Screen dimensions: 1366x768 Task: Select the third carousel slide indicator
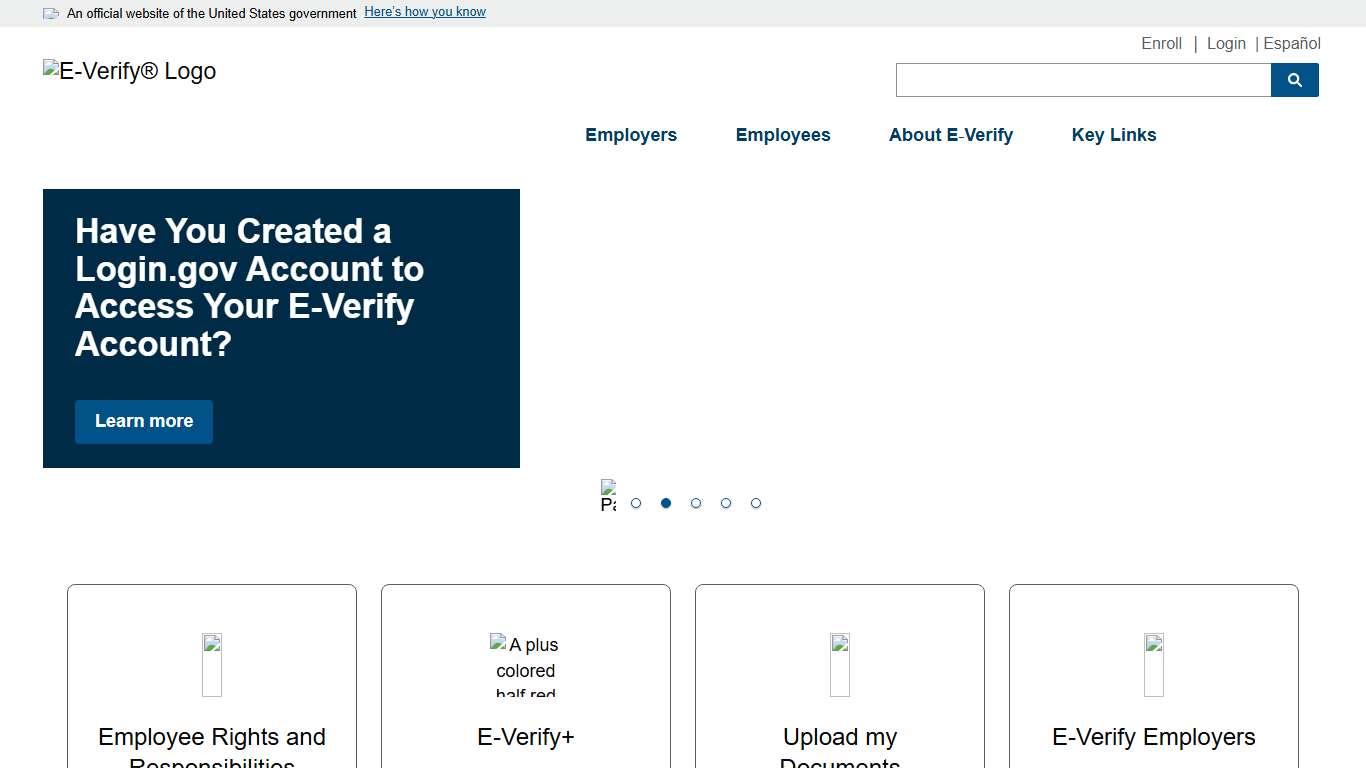point(696,503)
